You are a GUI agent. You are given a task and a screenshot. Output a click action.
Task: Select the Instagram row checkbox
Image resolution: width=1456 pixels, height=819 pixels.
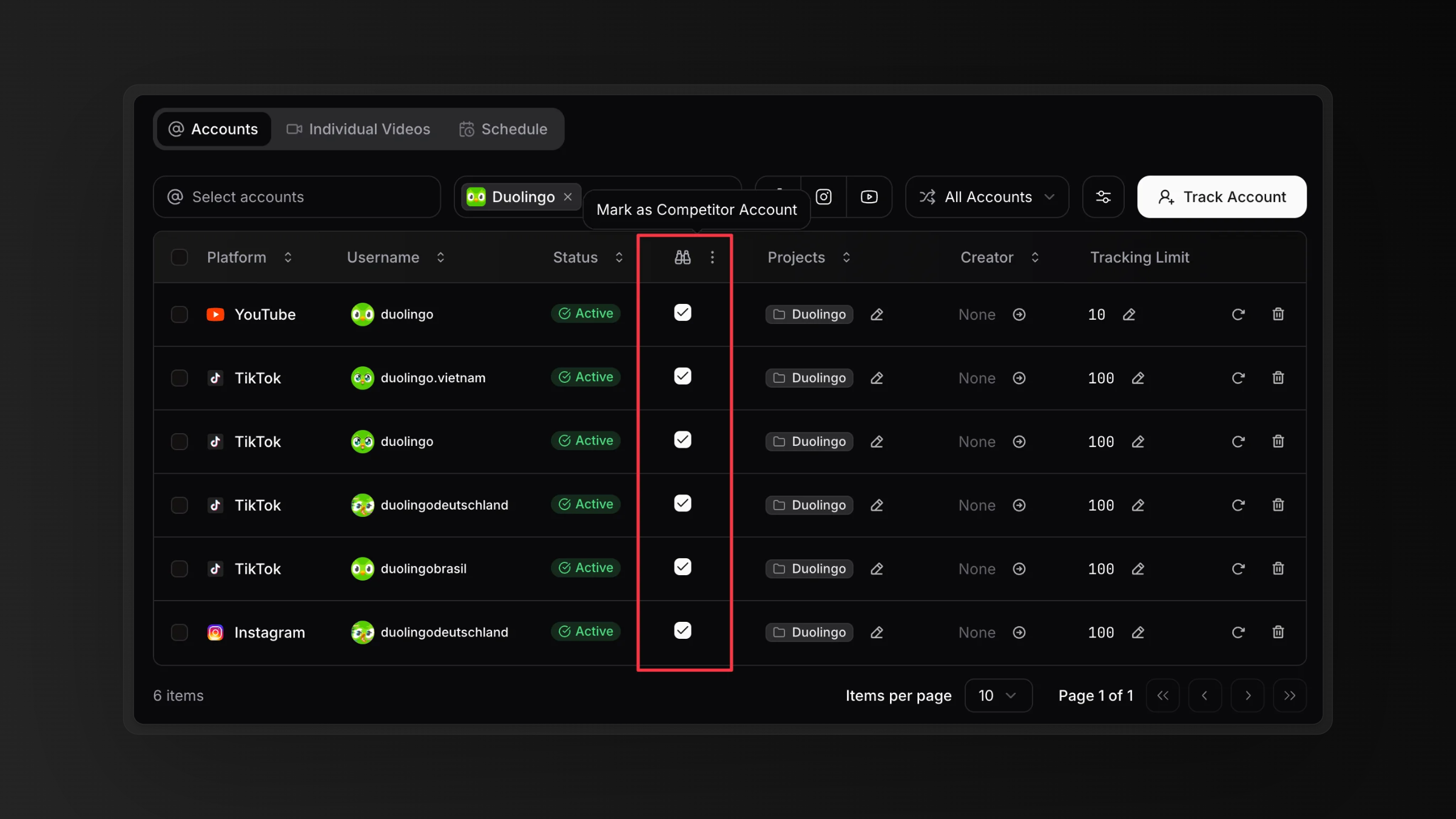pyautogui.click(x=179, y=632)
